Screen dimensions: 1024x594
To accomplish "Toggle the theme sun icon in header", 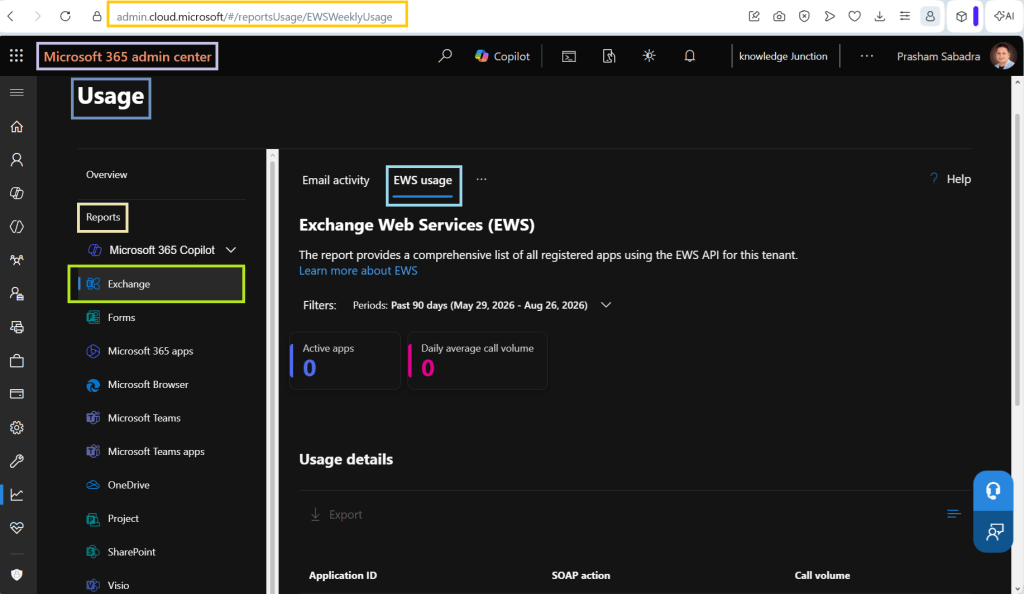I will tap(649, 56).
